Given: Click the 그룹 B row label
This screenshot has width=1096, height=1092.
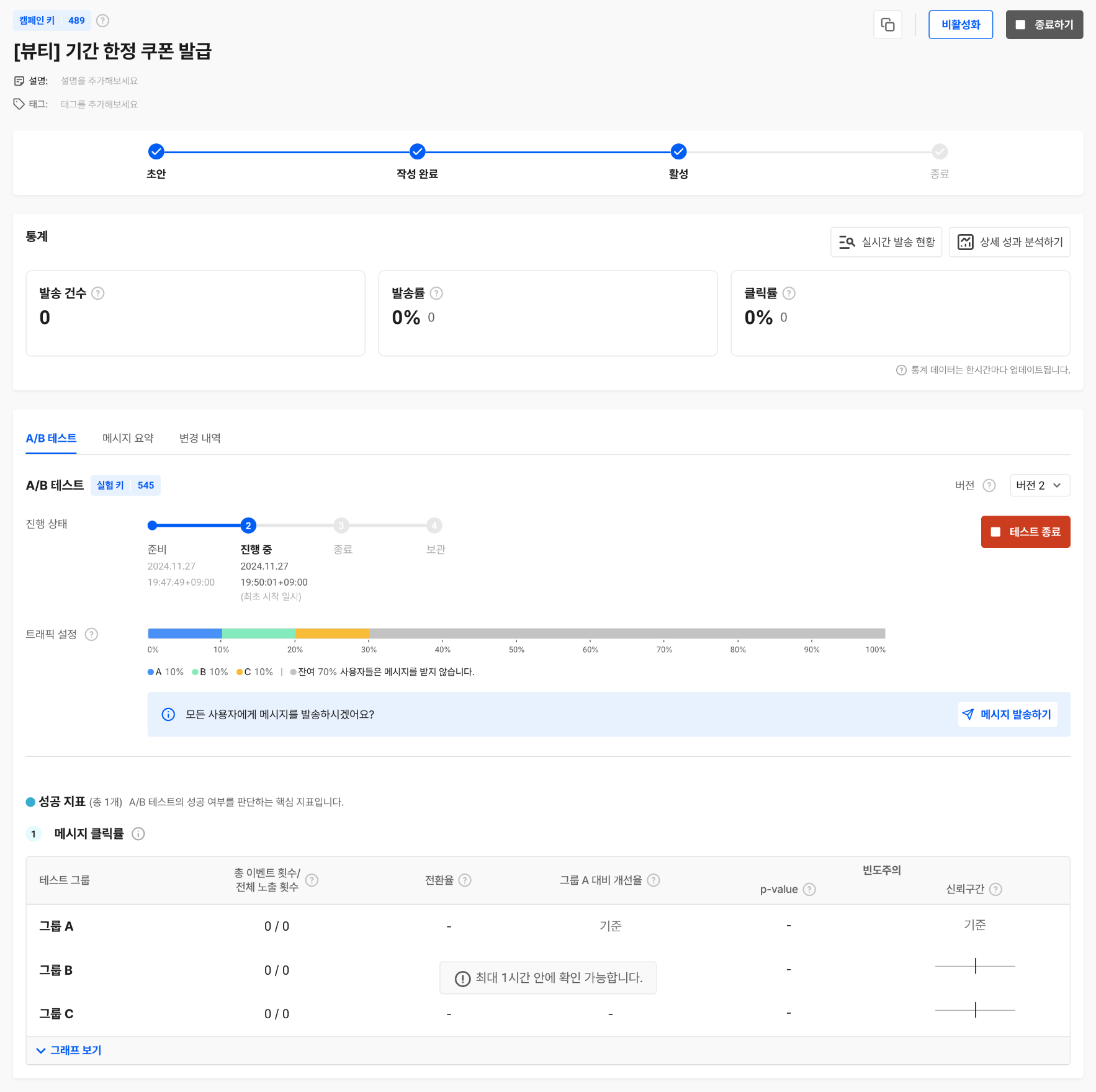Looking at the screenshot, I should [x=56, y=970].
